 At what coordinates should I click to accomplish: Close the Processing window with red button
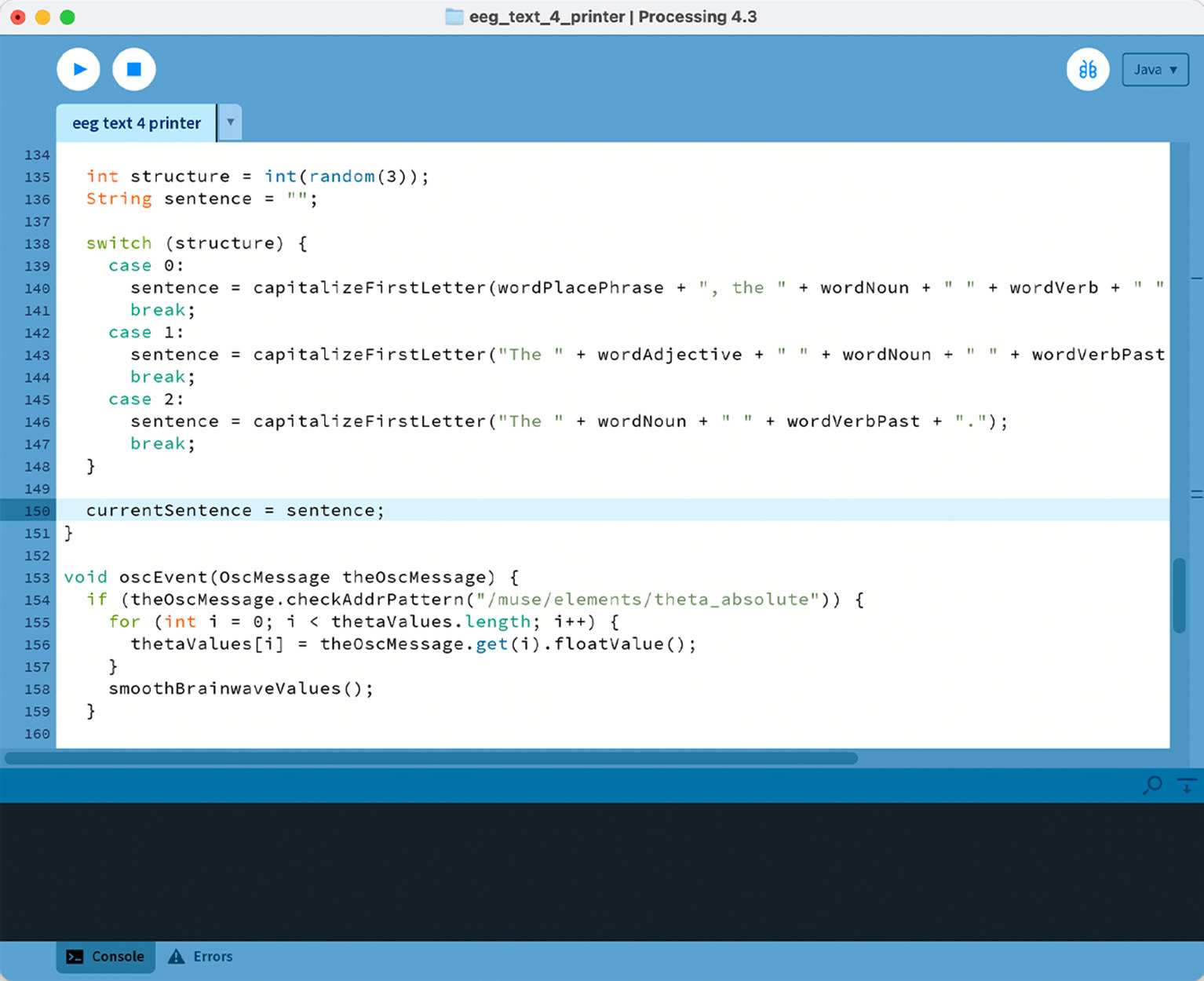point(18,17)
